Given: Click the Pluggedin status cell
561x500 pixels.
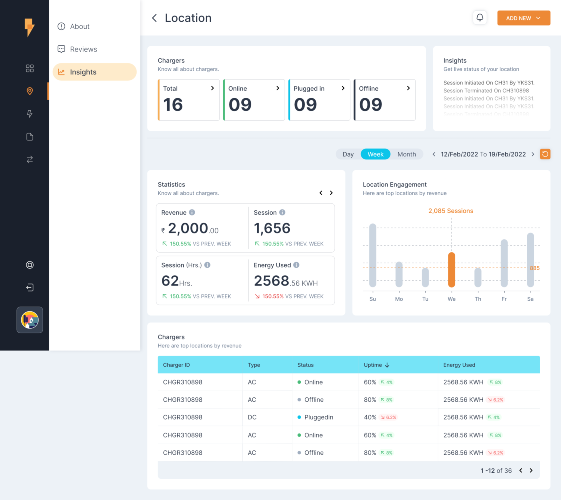Looking at the screenshot, I should [x=316, y=417].
